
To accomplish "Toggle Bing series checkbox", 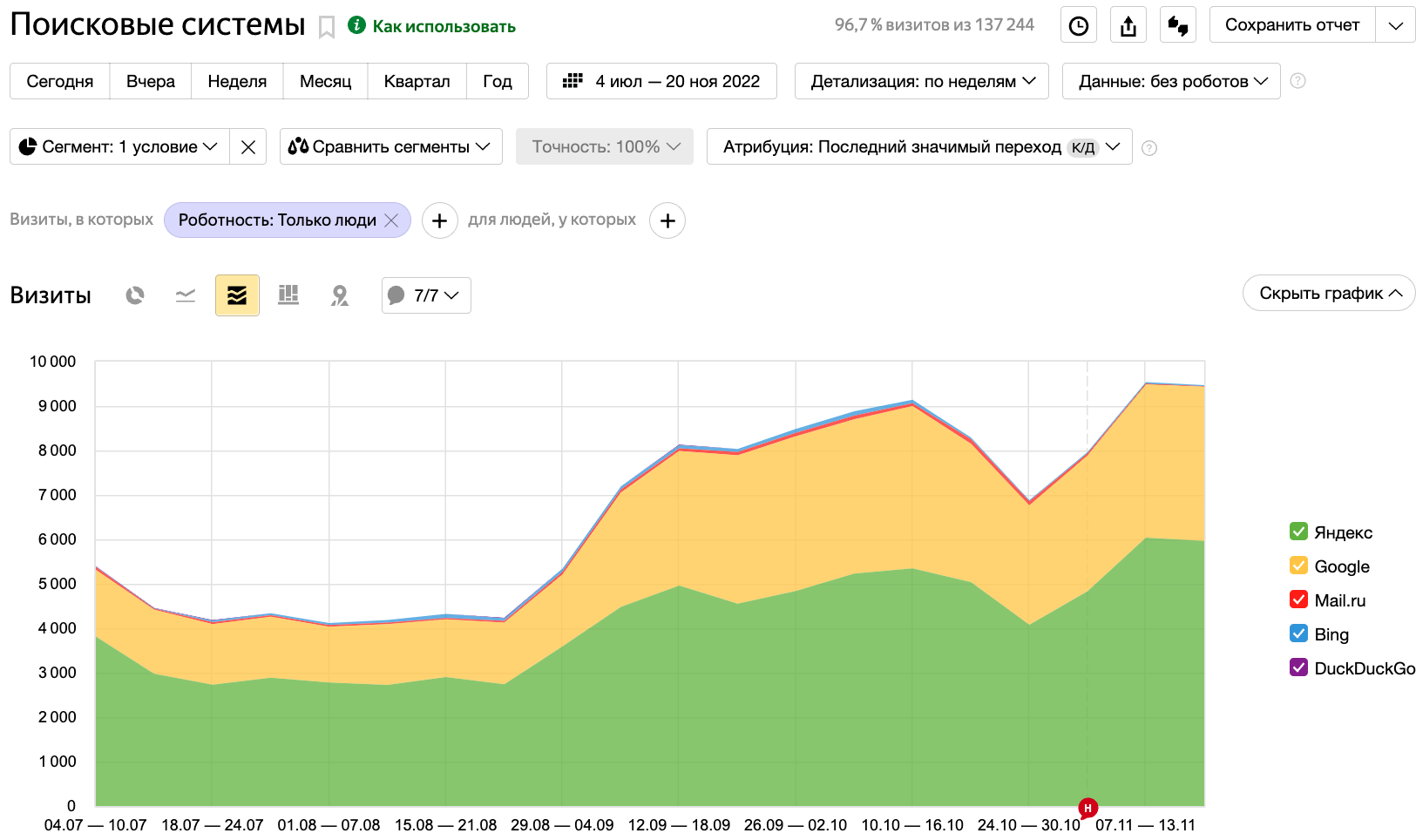I will [x=1298, y=633].
